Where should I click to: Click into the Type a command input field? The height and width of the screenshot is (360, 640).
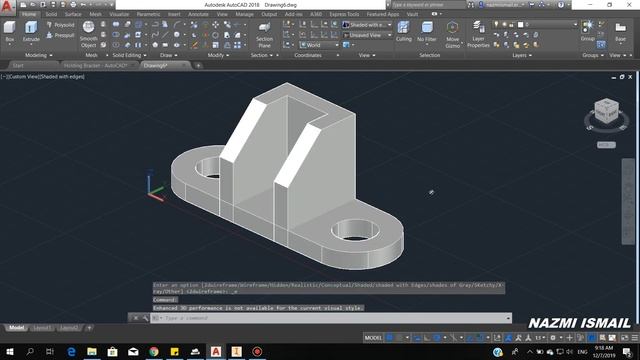tap(331, 318)
